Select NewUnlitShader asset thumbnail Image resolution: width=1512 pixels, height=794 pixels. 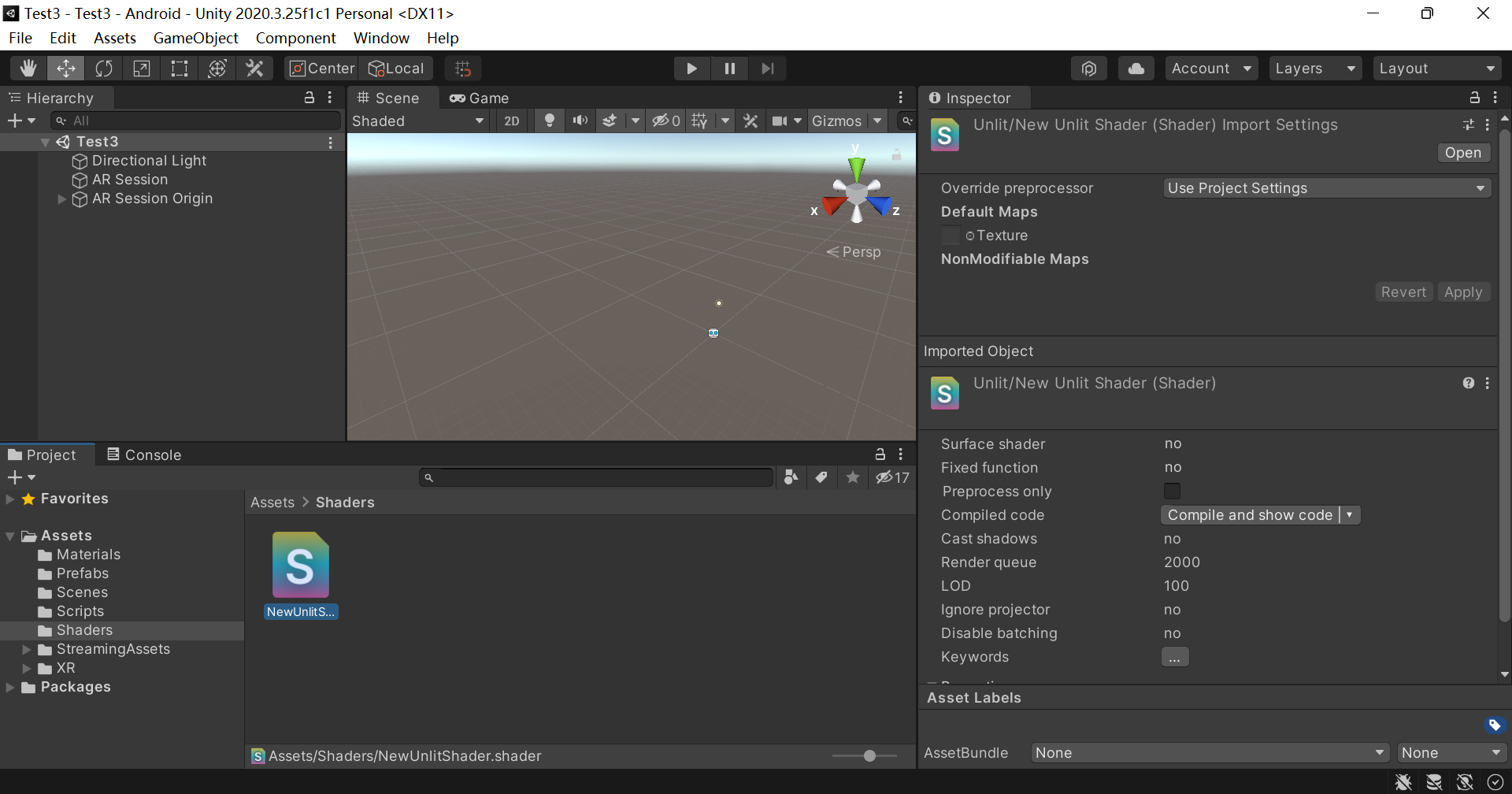(301, 566)
